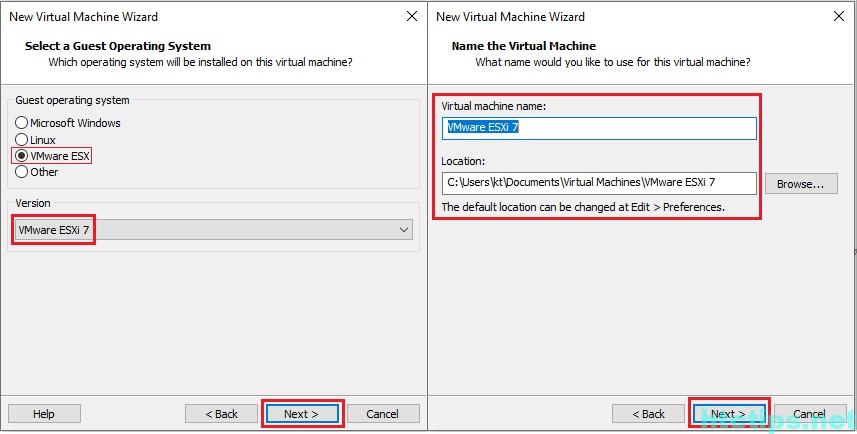Close the Name the Virtual Machine window
This screenshot has width=857, height=434.
(839, 16)
